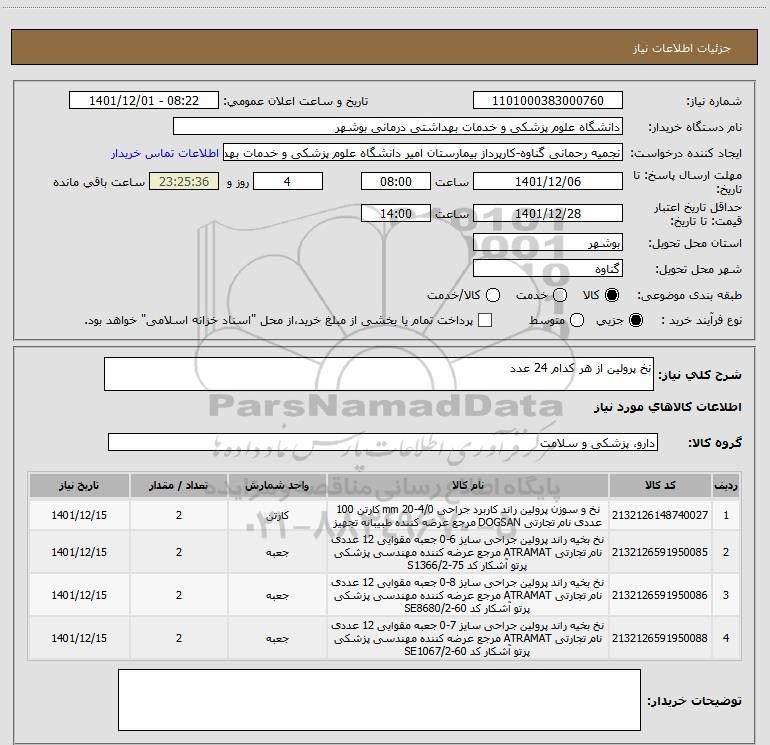Screen dimensions: 770x745
Task: Choose the جزیی purchase type radio
Action: [635, 320]
